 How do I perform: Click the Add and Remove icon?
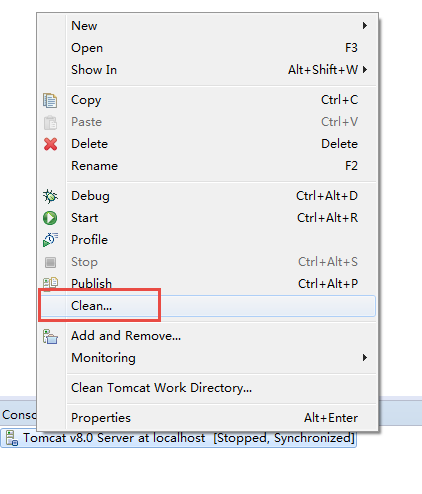click(50, 336)
